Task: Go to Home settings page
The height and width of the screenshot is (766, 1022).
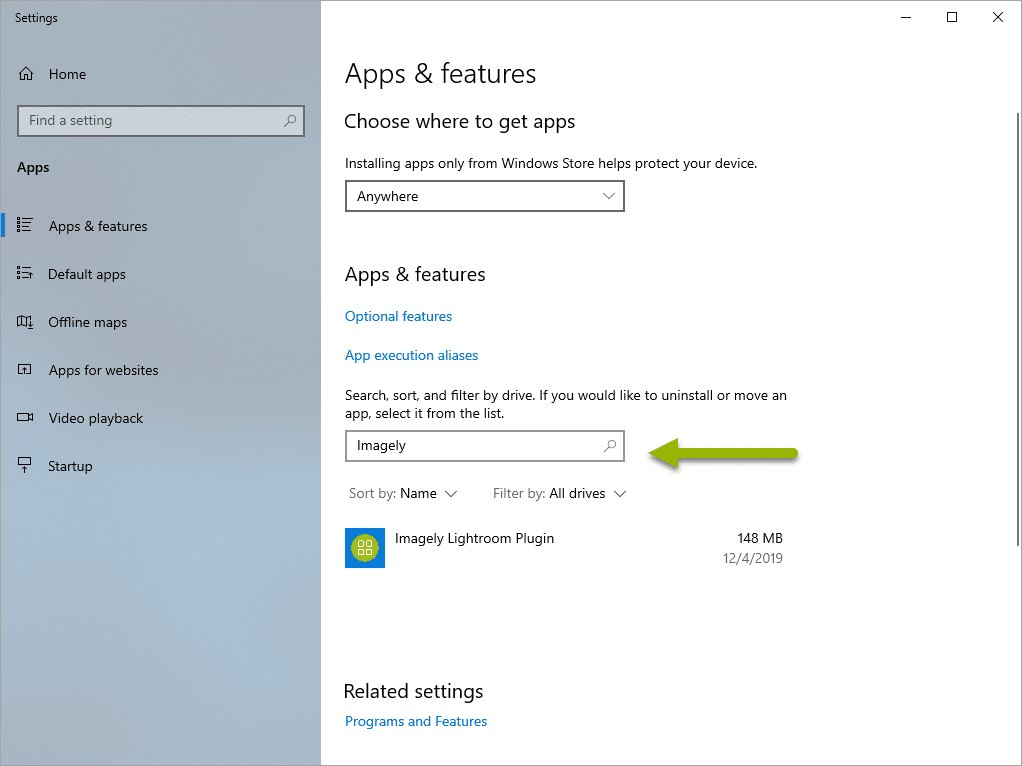Action: click(67, 74)
